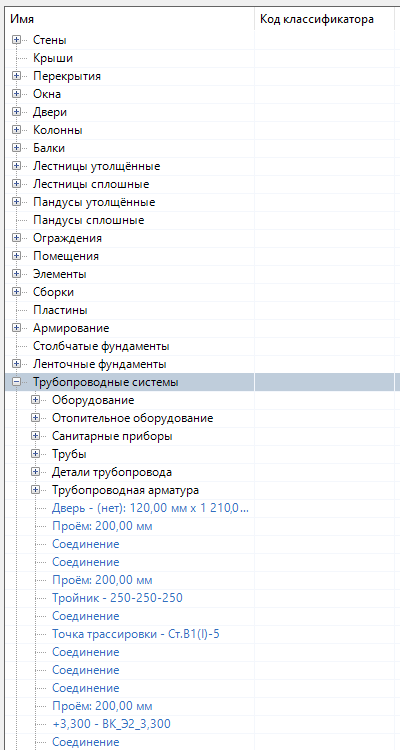
Task: Select the Оборудование item
Action: pyautogui.click(x=93, y=400)
